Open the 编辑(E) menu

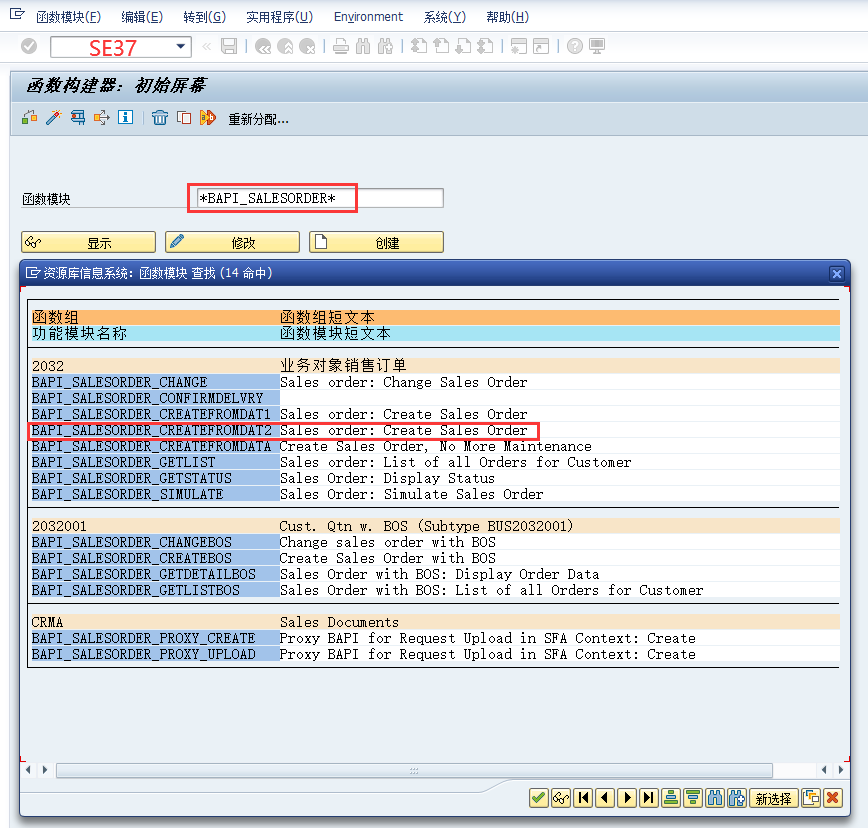(x=142, y=17)
